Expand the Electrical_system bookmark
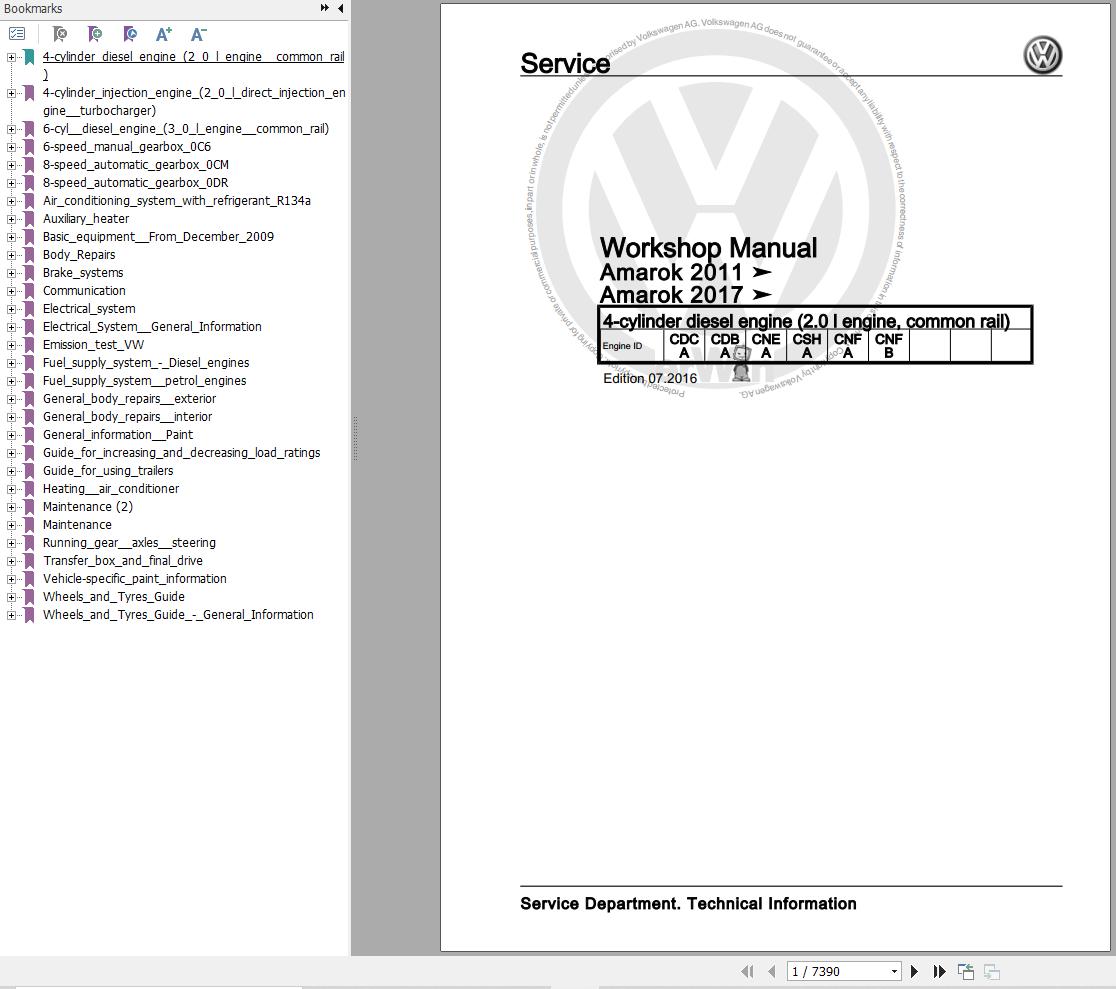The width and height of the screenshot is (1116, 989). pyautogui.click(x=11, y=309)
